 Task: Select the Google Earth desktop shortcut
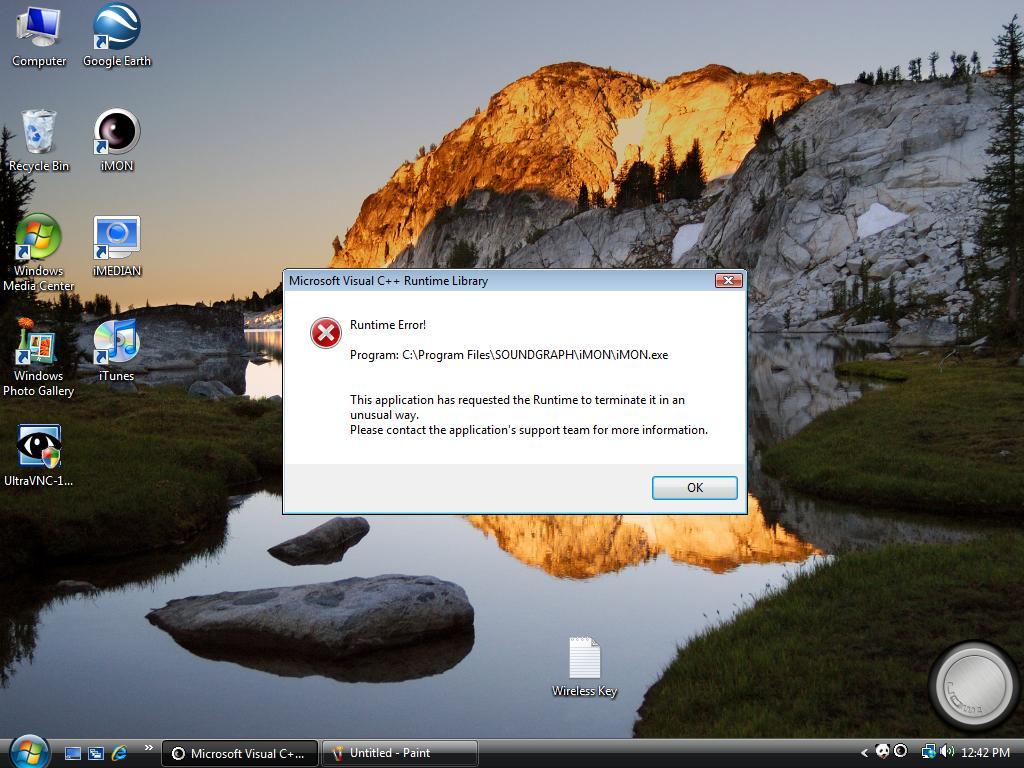117,37
